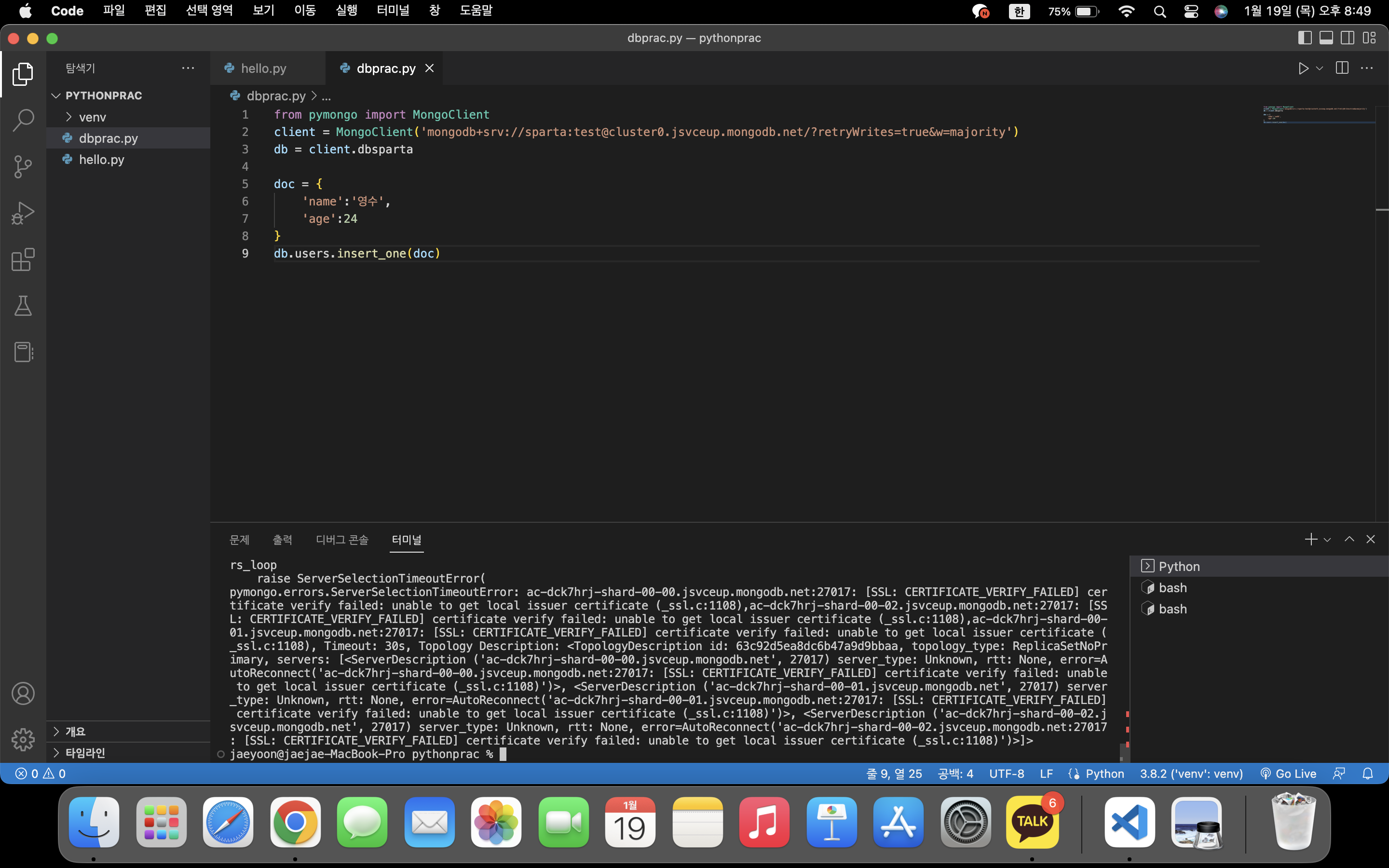Image resolution: width=1389 pixels, height=868 pixels.
Task: Maximize the terminal panel size
Action: 1349,539
